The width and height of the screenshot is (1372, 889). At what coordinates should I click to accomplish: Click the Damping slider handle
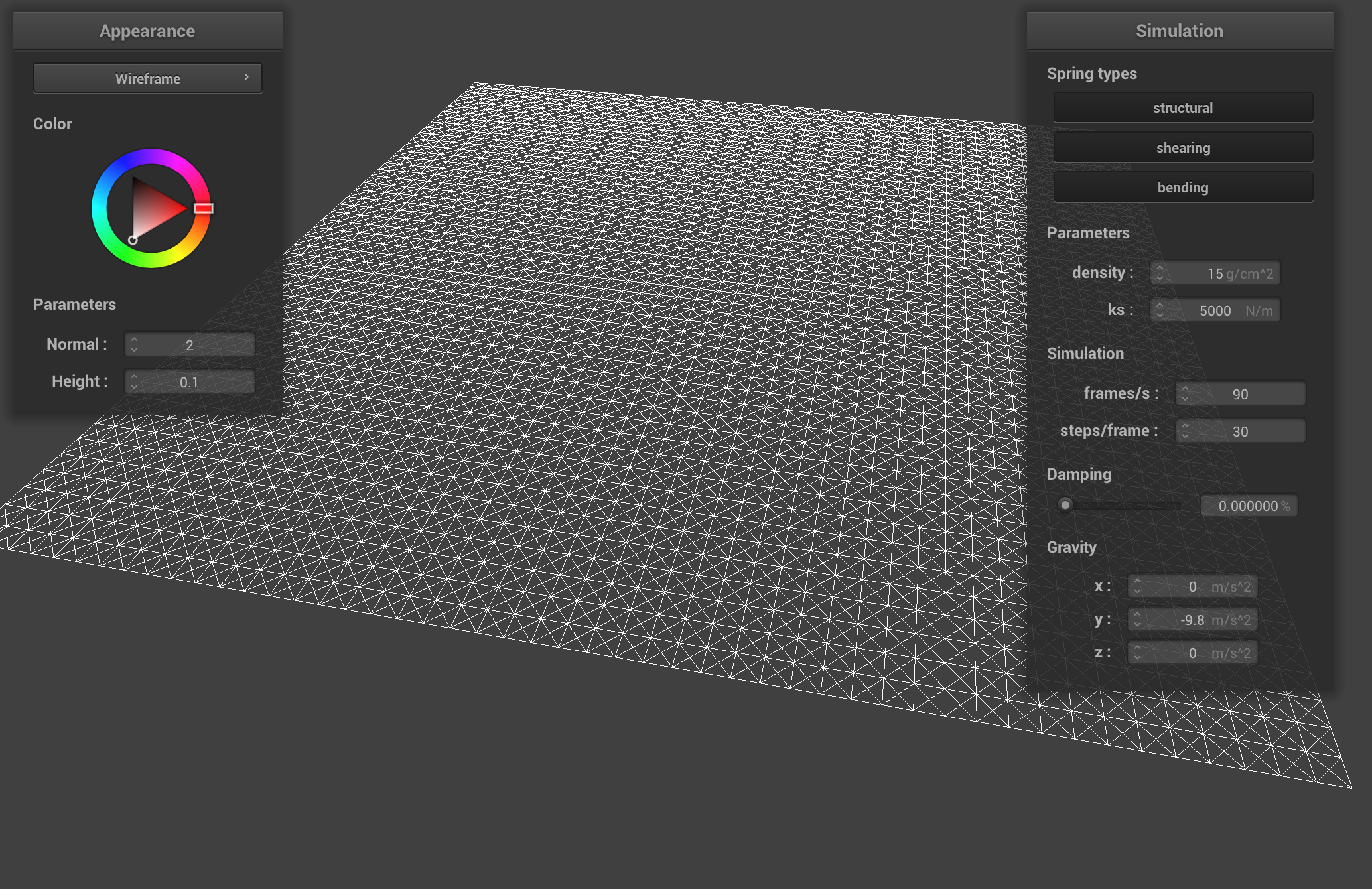coord(1065,505)
